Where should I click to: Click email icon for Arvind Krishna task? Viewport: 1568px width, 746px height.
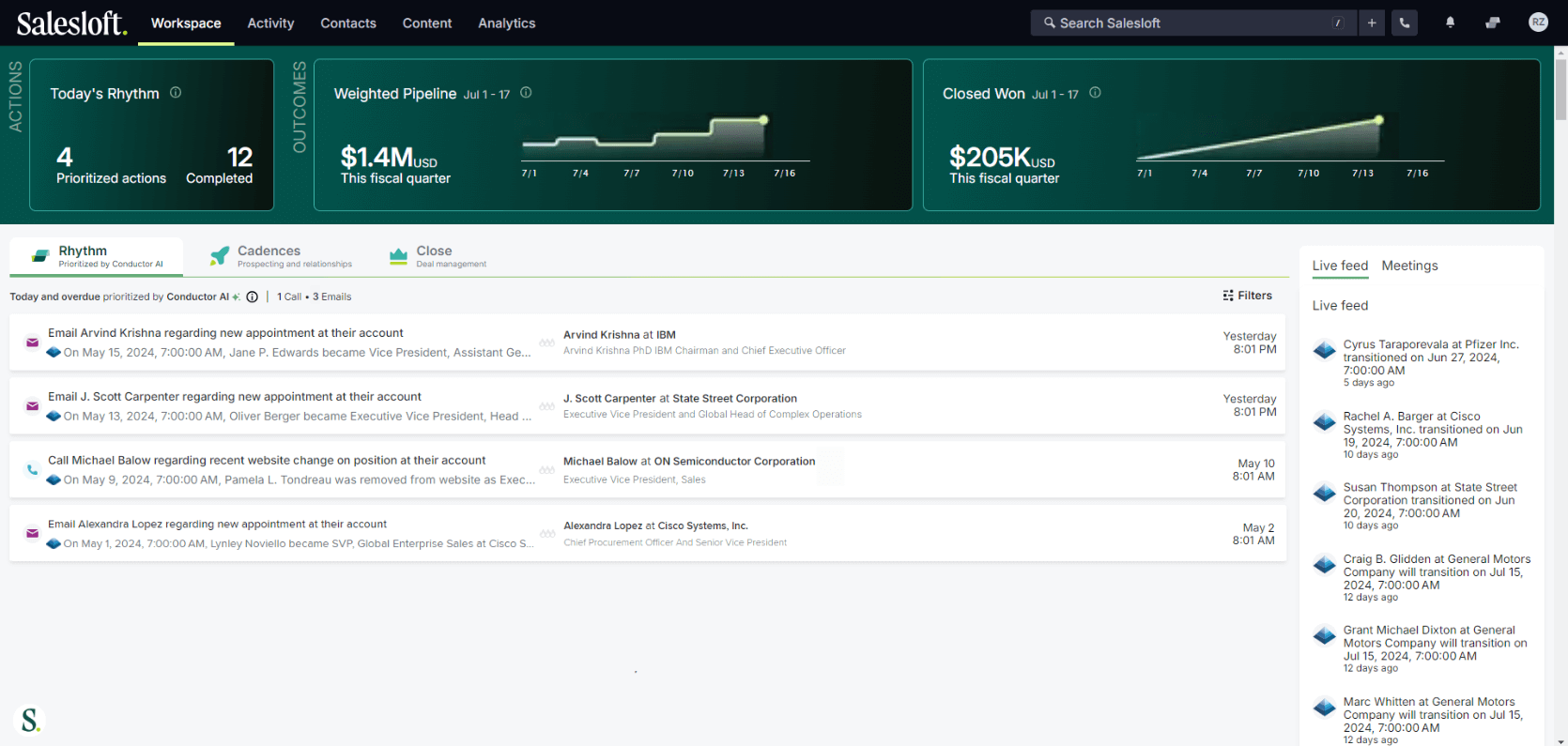(x=32, y=343)
